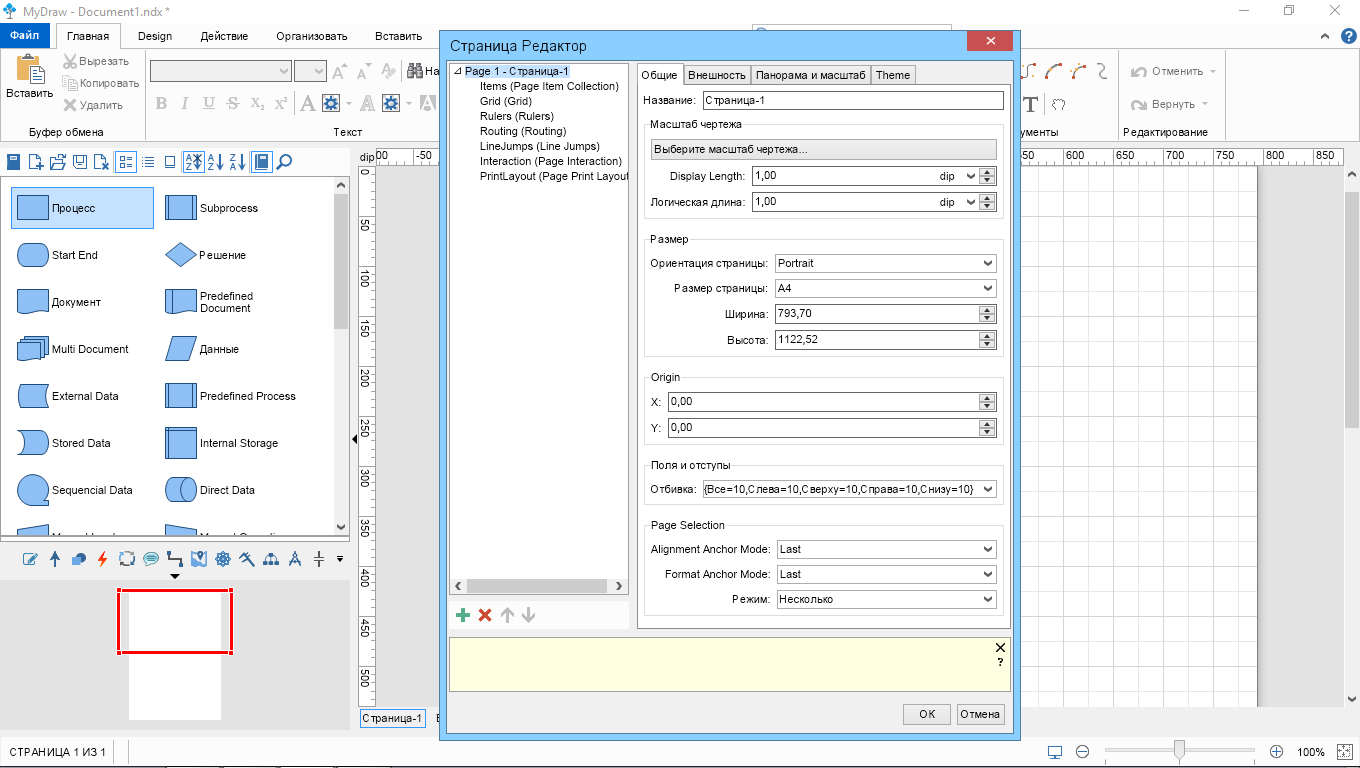Click the Название text field
1360x768 pixels.
pyautogui.click(x=852, y=100)
